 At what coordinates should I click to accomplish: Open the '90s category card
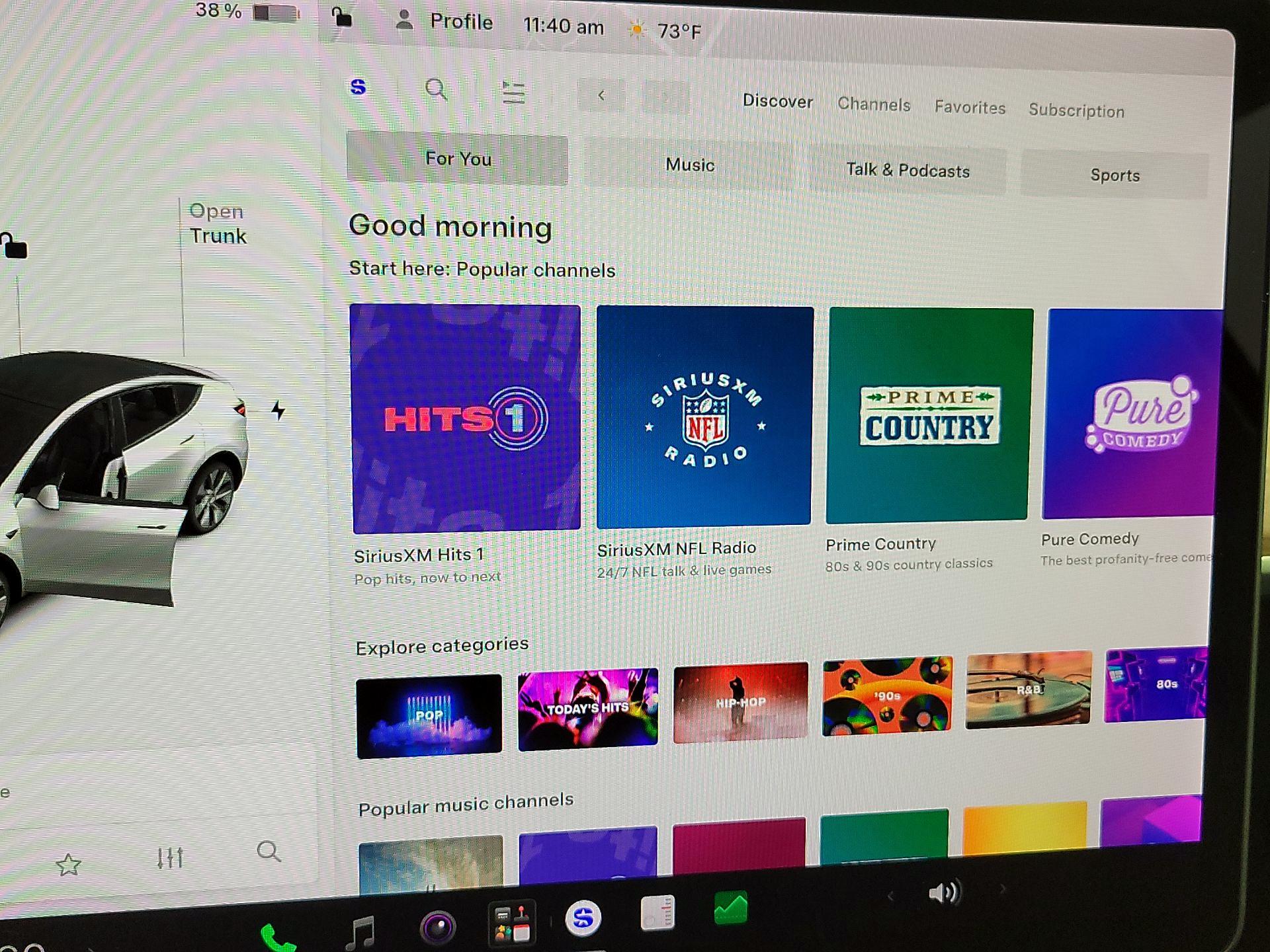coord(887,695)
